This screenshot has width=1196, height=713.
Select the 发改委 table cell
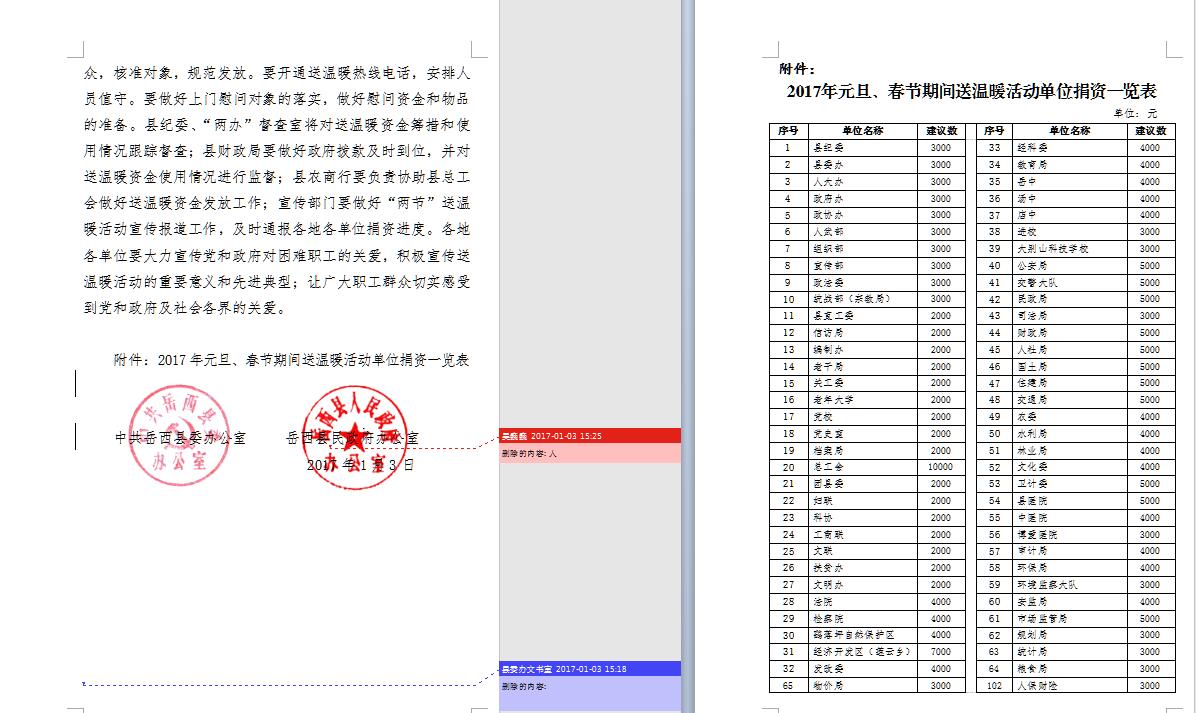(x=863, y=669)
